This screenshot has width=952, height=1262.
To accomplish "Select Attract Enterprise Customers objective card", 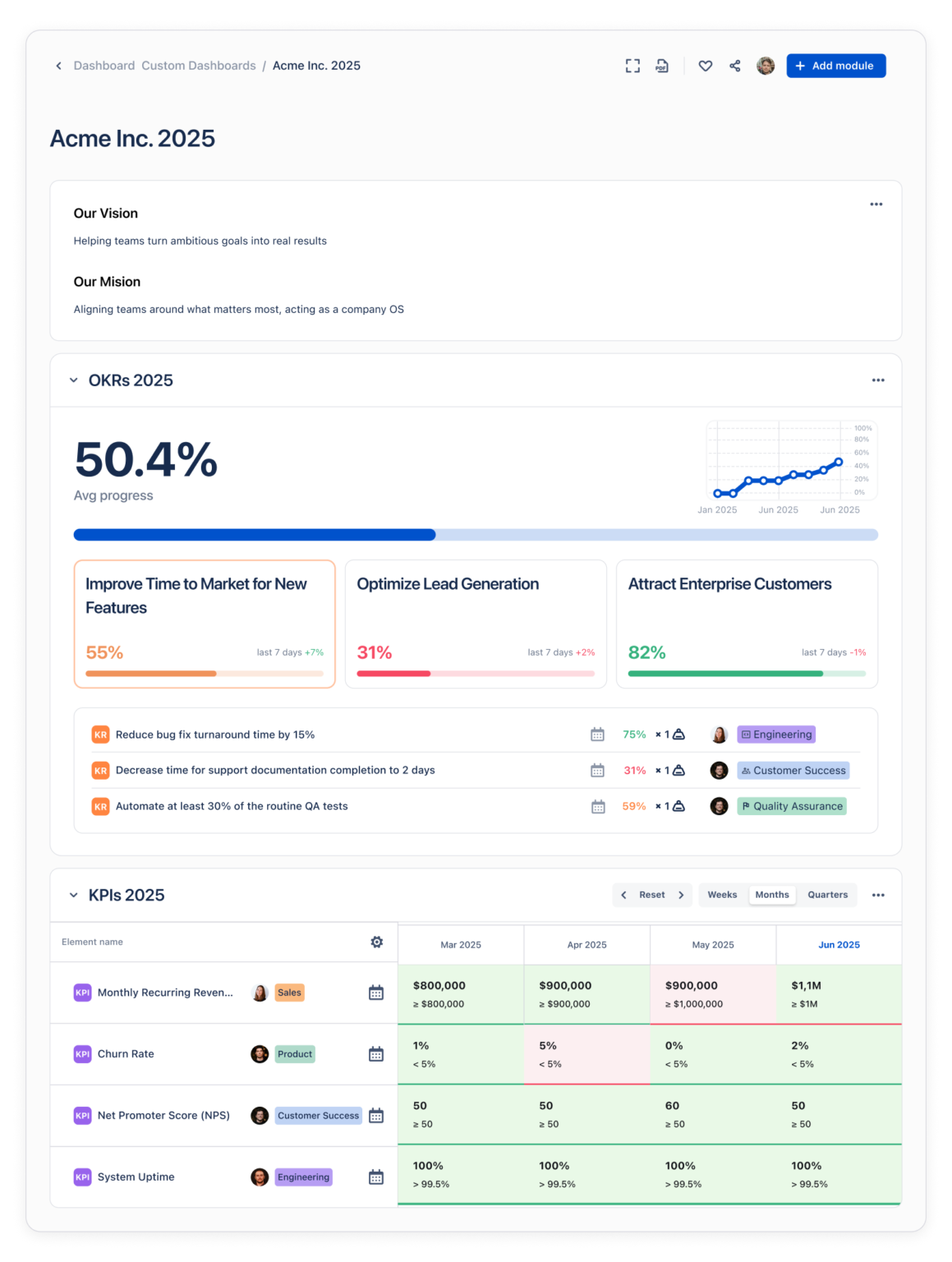I will [747, 624].
